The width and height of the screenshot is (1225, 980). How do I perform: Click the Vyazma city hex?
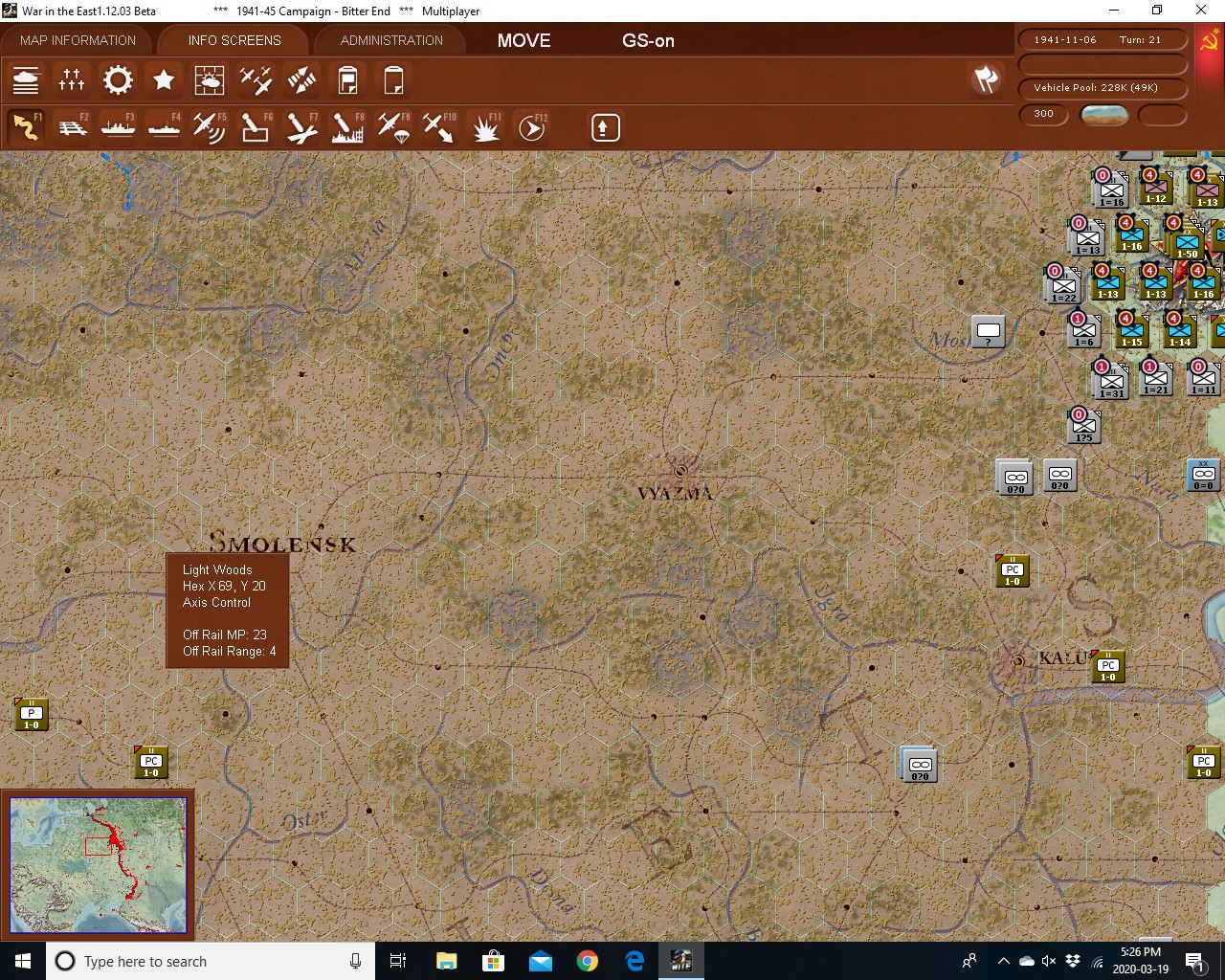pos(680,471)
